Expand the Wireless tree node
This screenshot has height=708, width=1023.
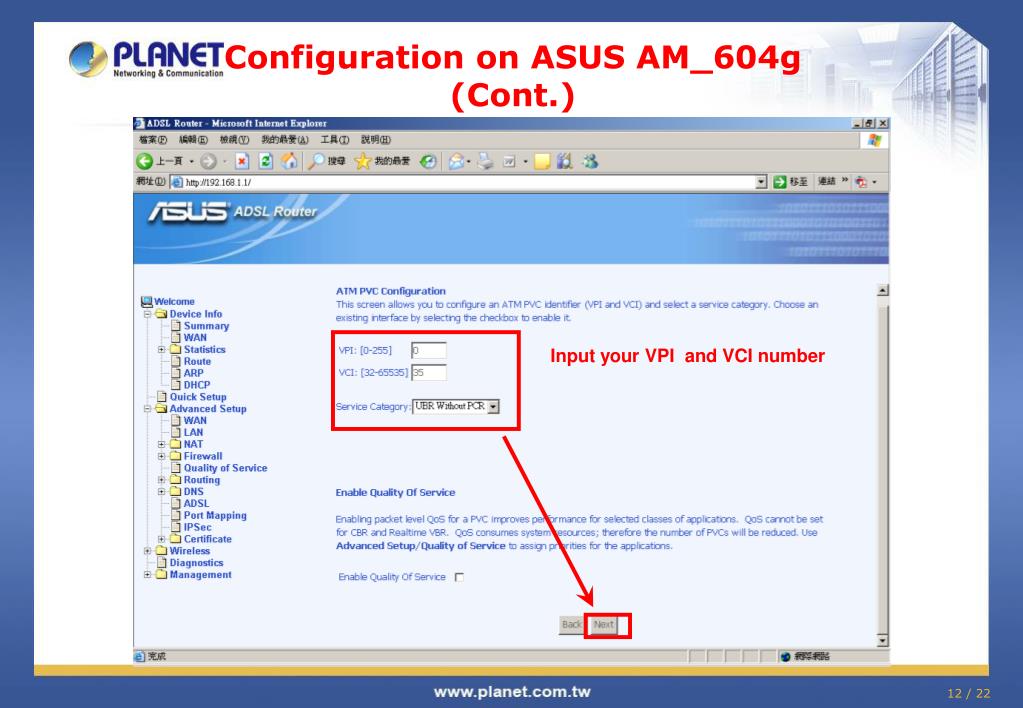click(147, 551)
